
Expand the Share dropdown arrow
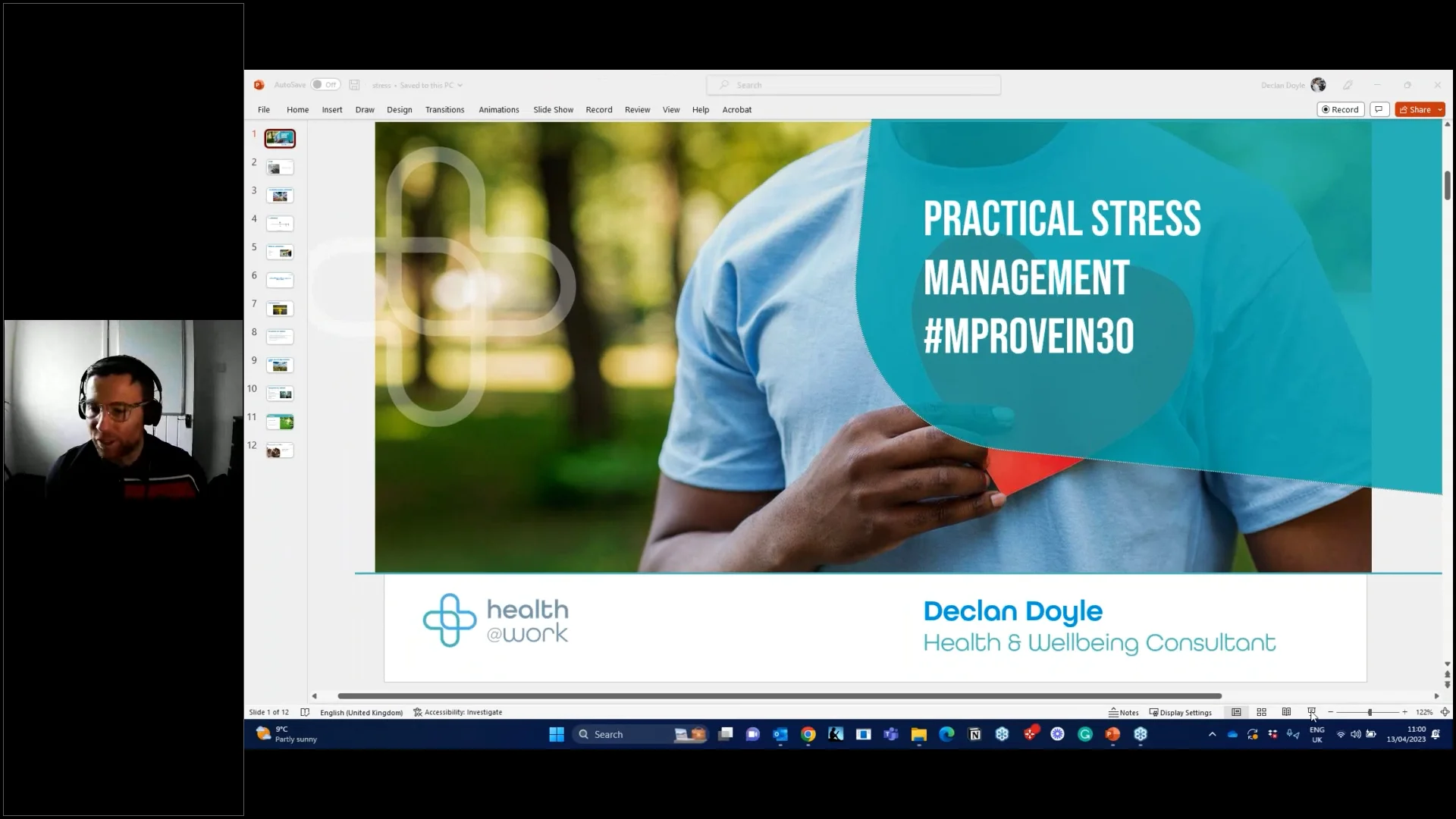1440,109
